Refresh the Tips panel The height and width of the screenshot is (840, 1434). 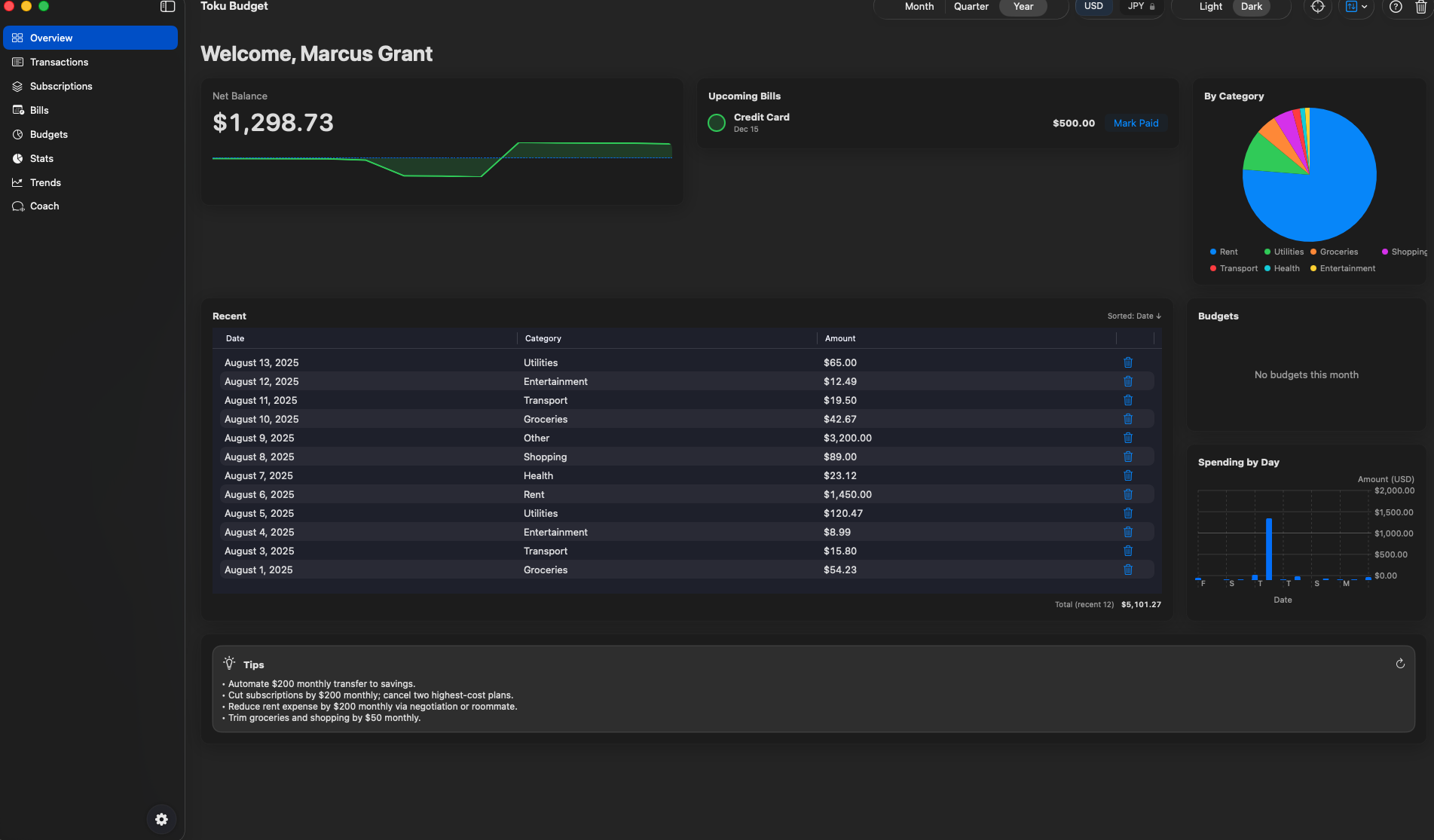pyautogui.click(x=1400, y=664)
